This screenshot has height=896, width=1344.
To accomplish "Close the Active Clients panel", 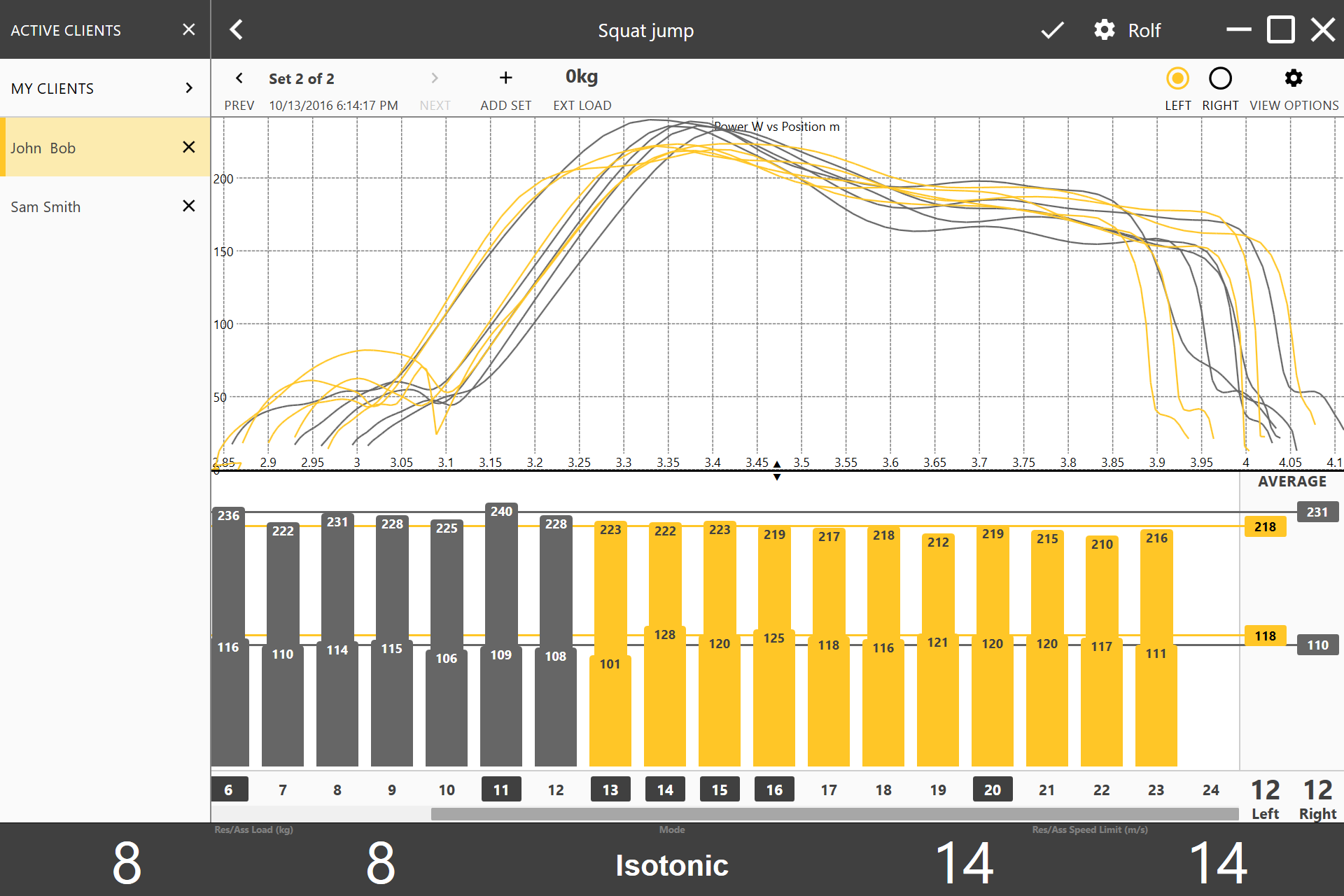I will (188, 29).
